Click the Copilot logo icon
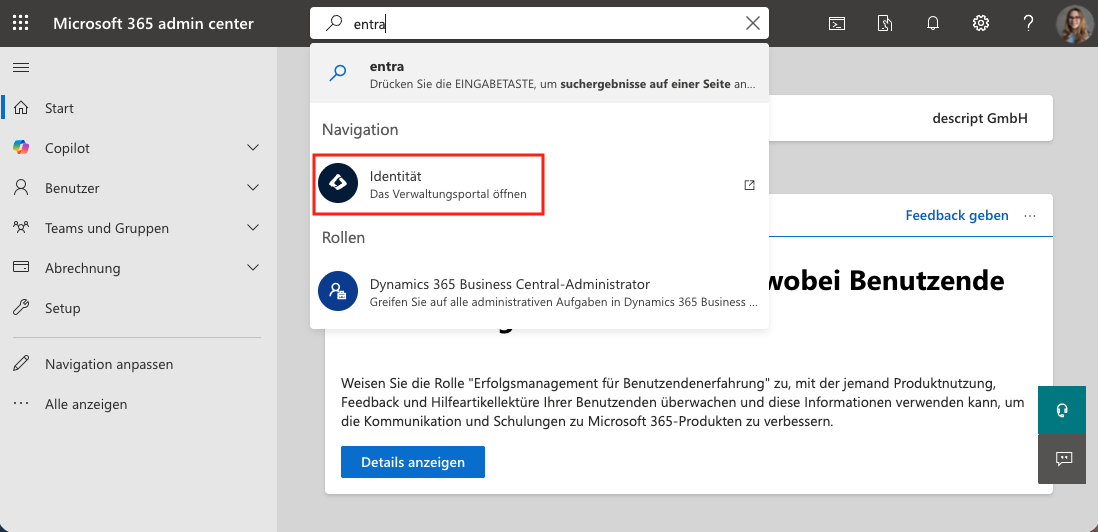 coord(21,148)
